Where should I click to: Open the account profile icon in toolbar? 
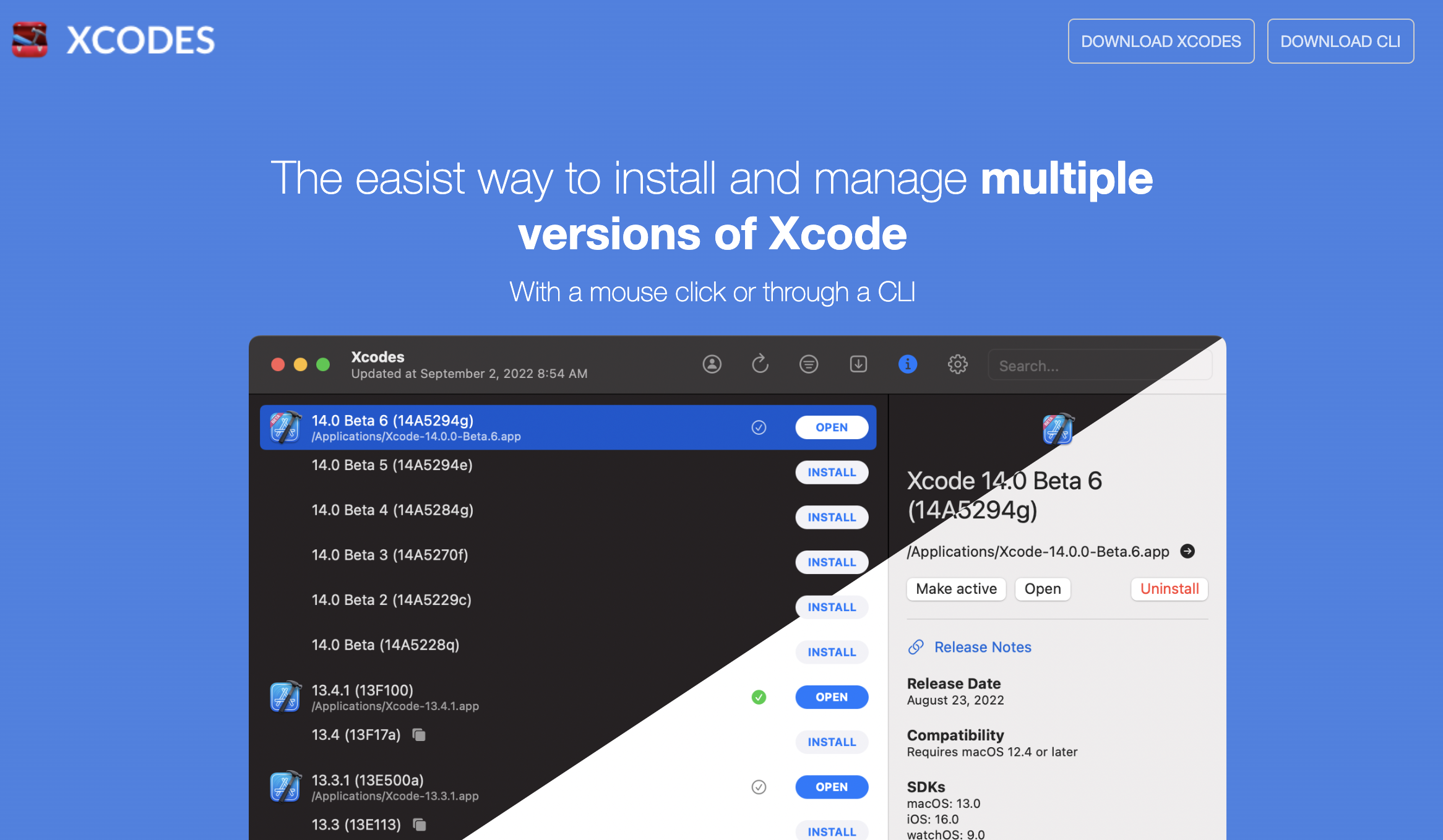pyautogui.click(x=712, y=364)
